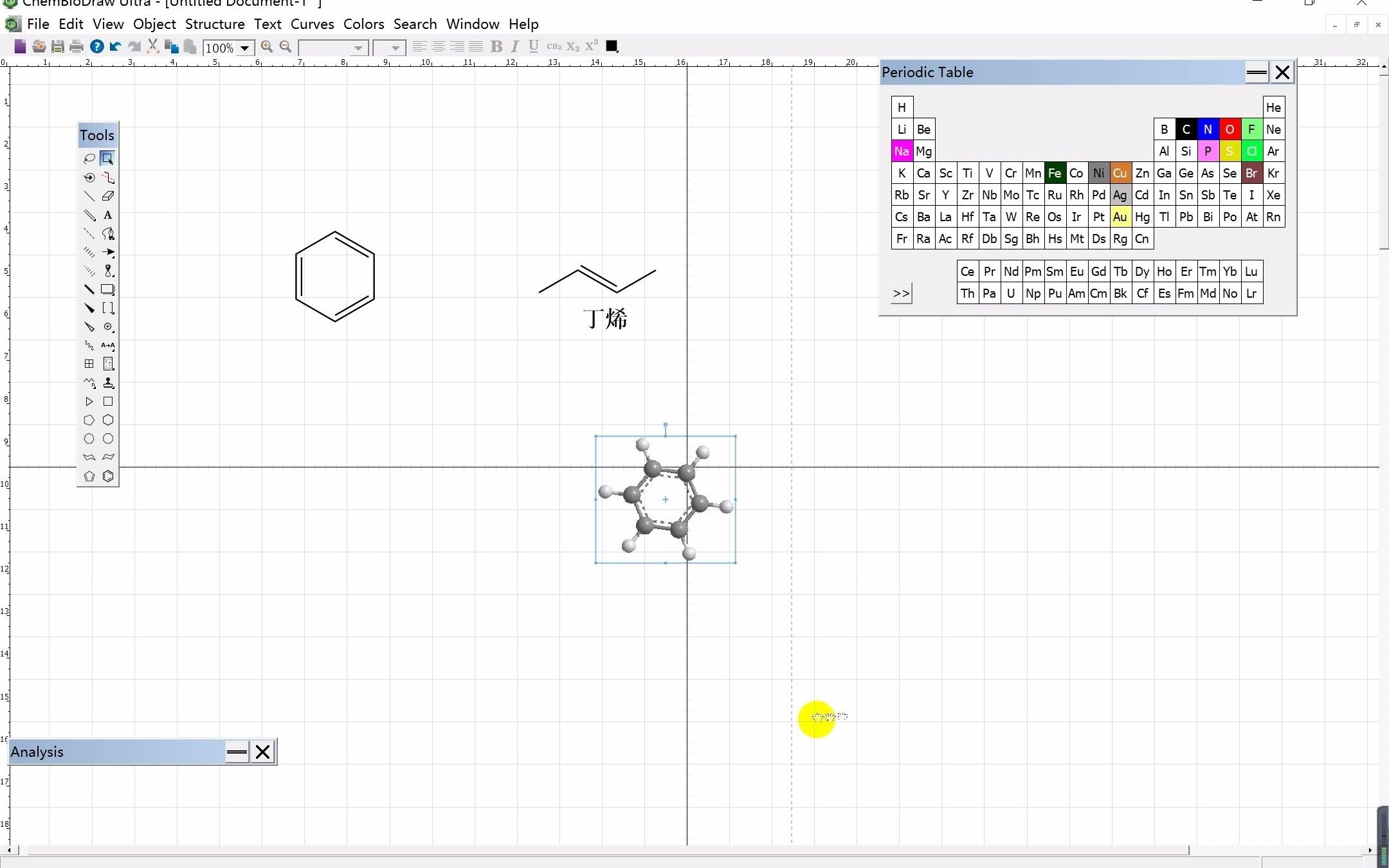This screenshot has height=868, width=1389.
Task: Select the Arrow tool
Action: (108, 253)
